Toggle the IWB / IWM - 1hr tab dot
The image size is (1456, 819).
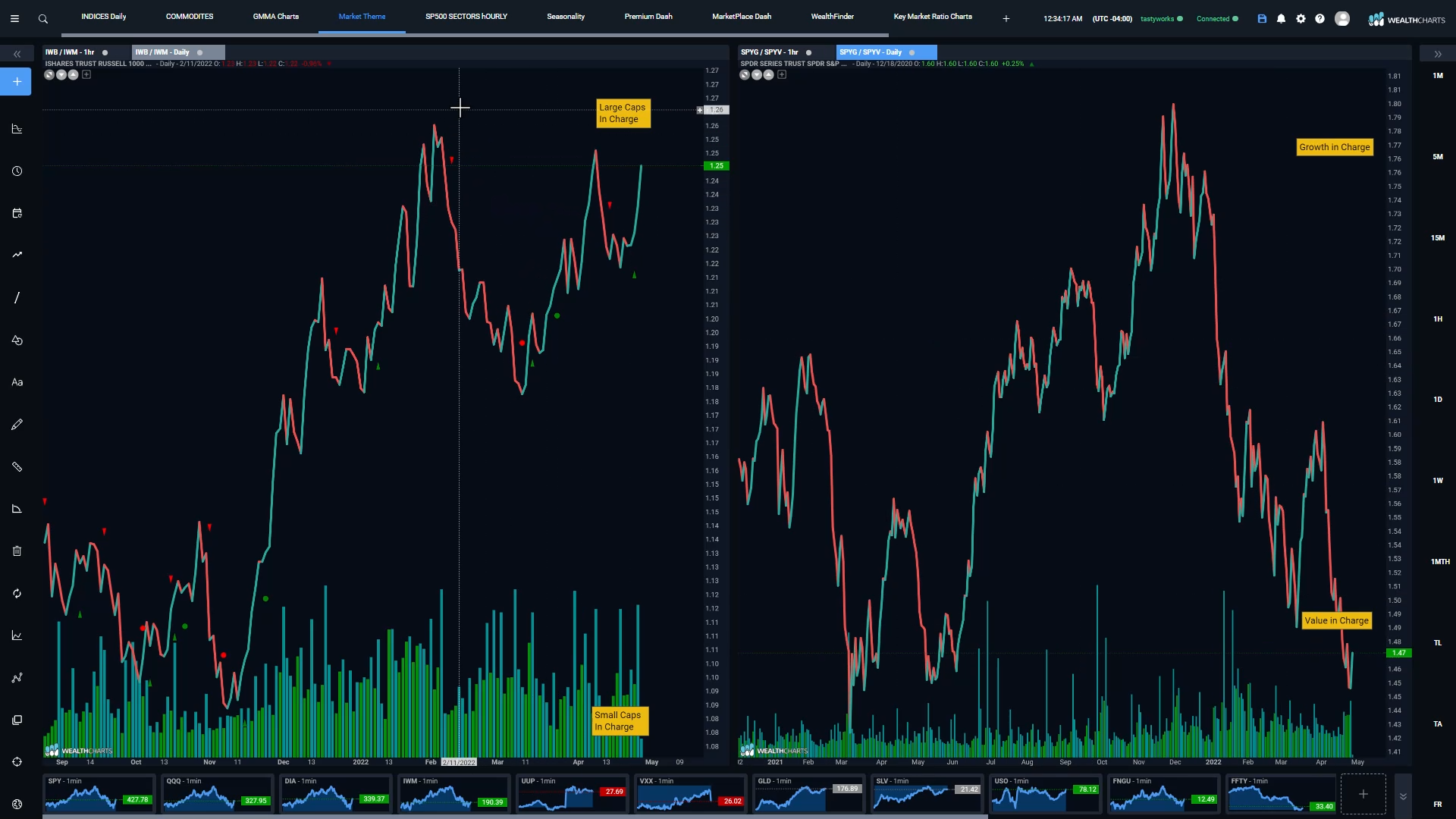tap(105, 52)
